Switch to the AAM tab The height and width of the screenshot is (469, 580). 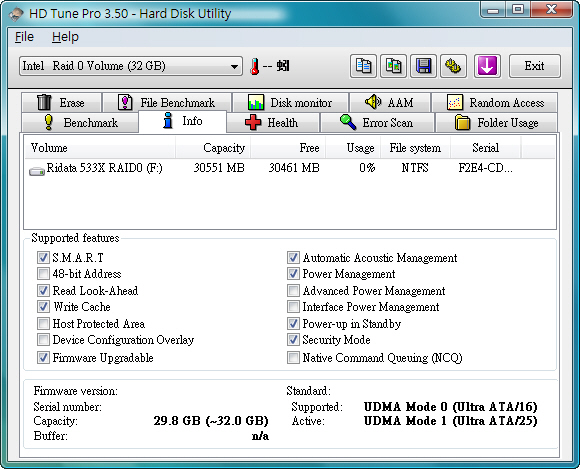point(390,102)
